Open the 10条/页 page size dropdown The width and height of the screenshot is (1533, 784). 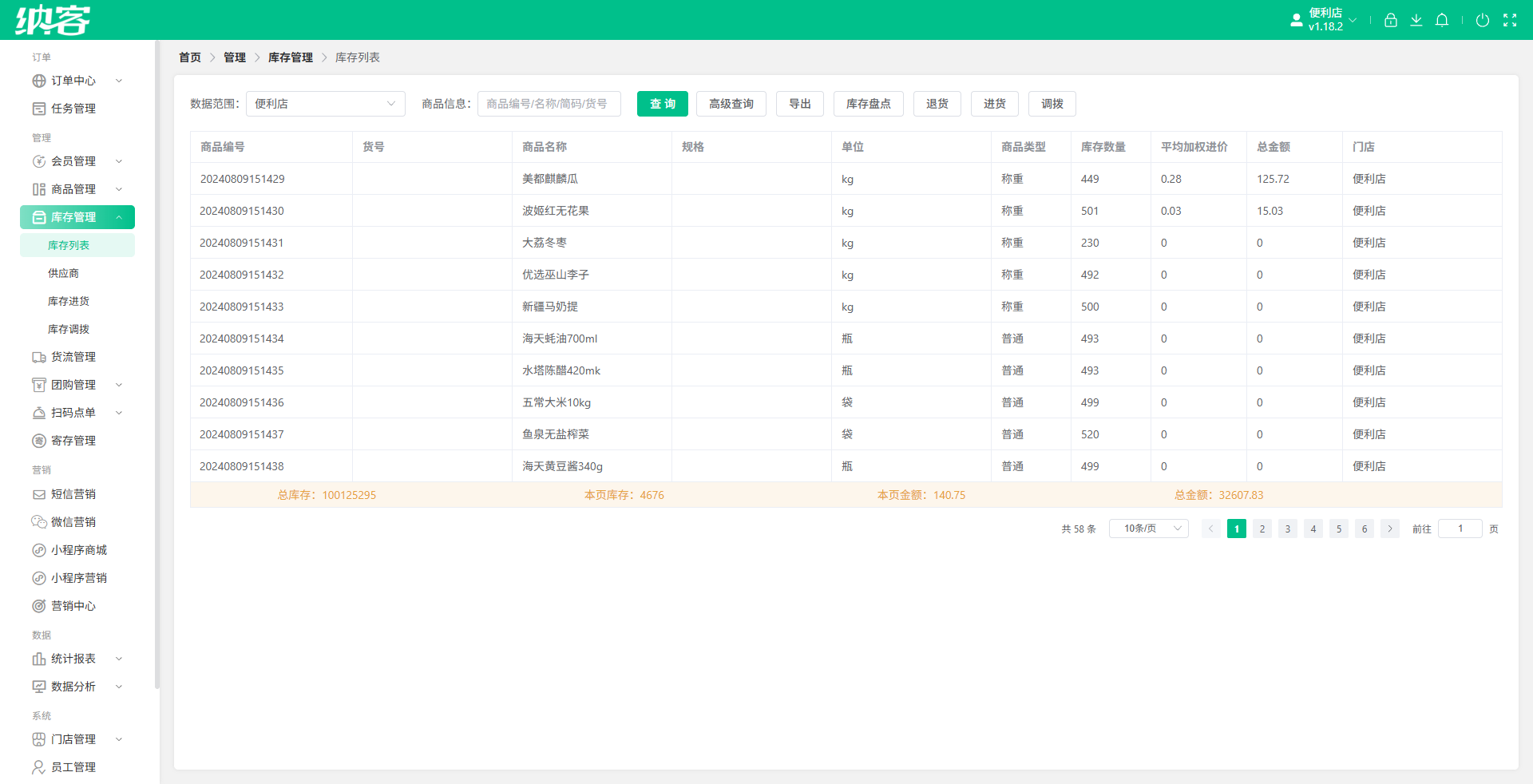coord(1149,529)
